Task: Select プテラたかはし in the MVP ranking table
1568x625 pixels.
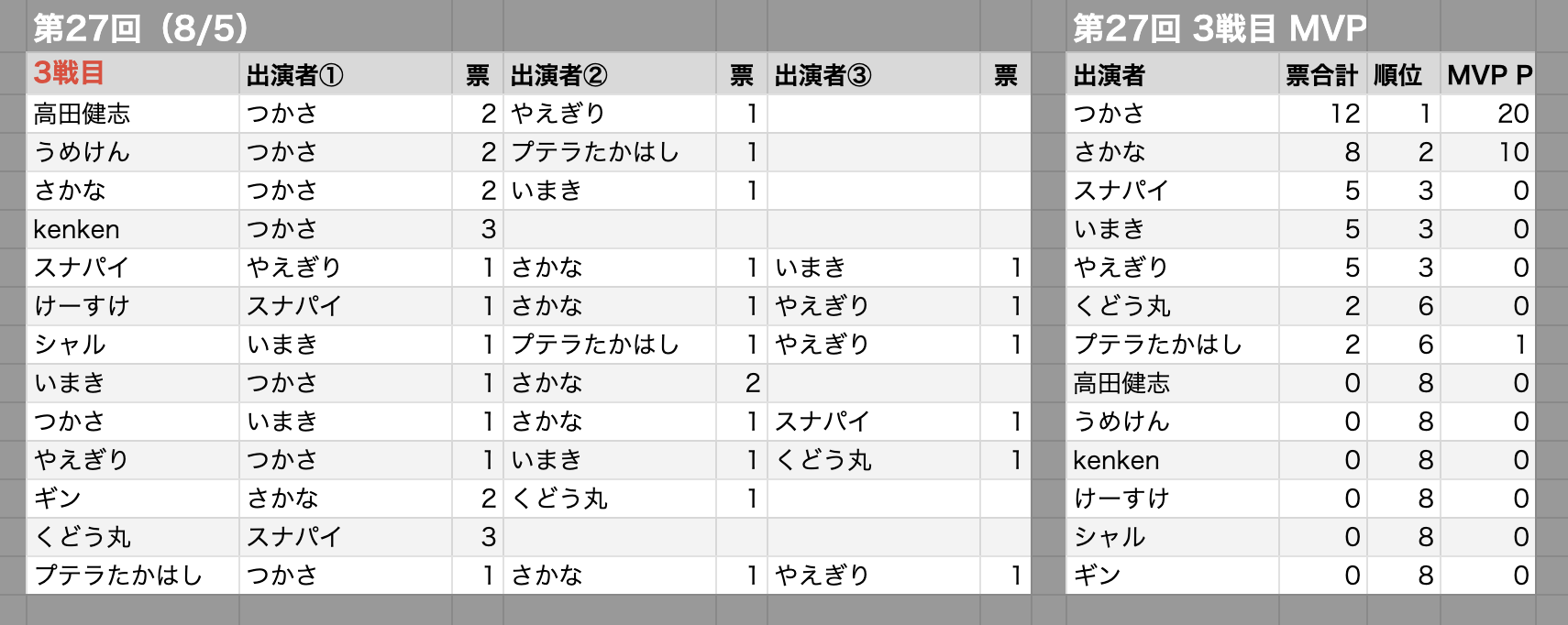Action: click(1173, 345)
